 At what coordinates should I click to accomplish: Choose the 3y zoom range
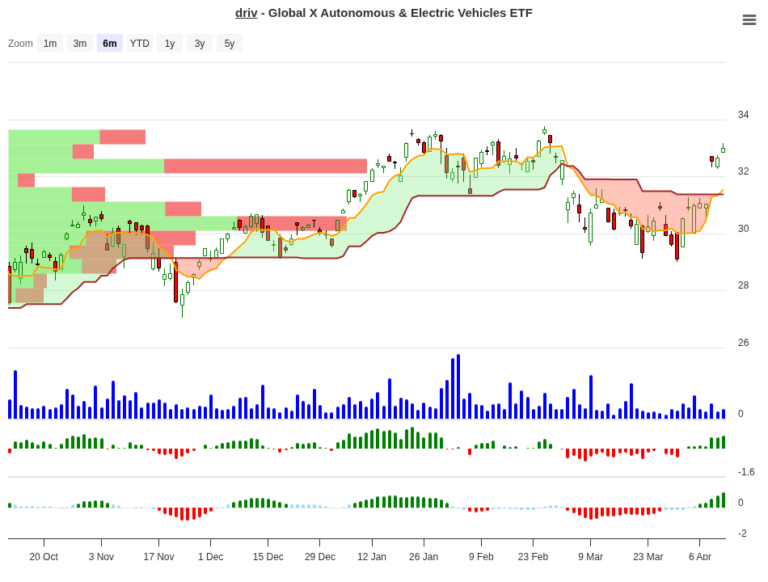click(x=199, y=43)
